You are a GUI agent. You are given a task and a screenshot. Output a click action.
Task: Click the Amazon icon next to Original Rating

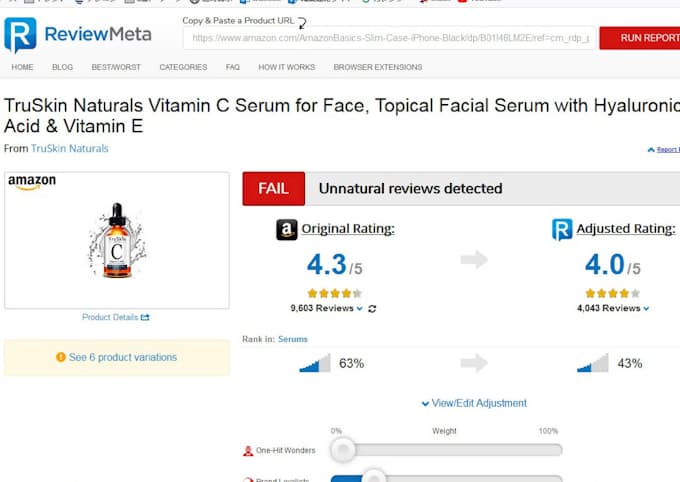tap(287, 230)
